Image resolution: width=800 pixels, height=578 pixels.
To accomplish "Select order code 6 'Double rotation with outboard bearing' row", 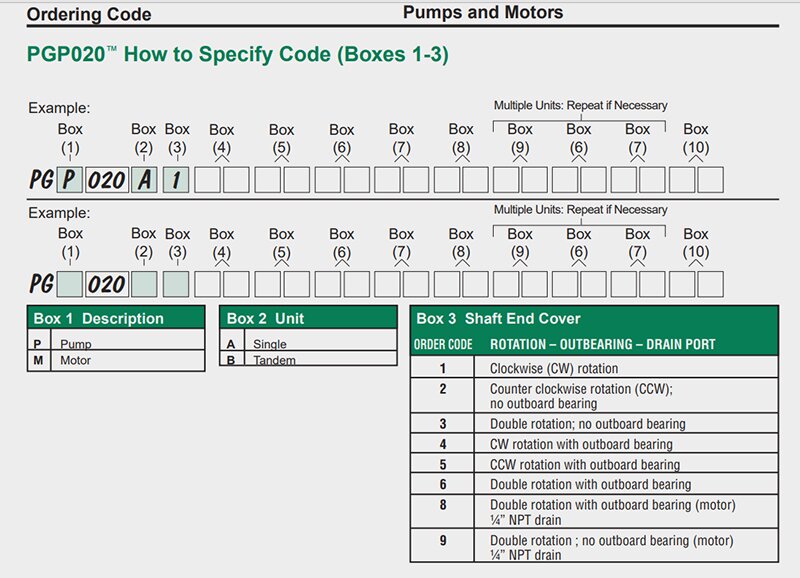I will point(594,484).
